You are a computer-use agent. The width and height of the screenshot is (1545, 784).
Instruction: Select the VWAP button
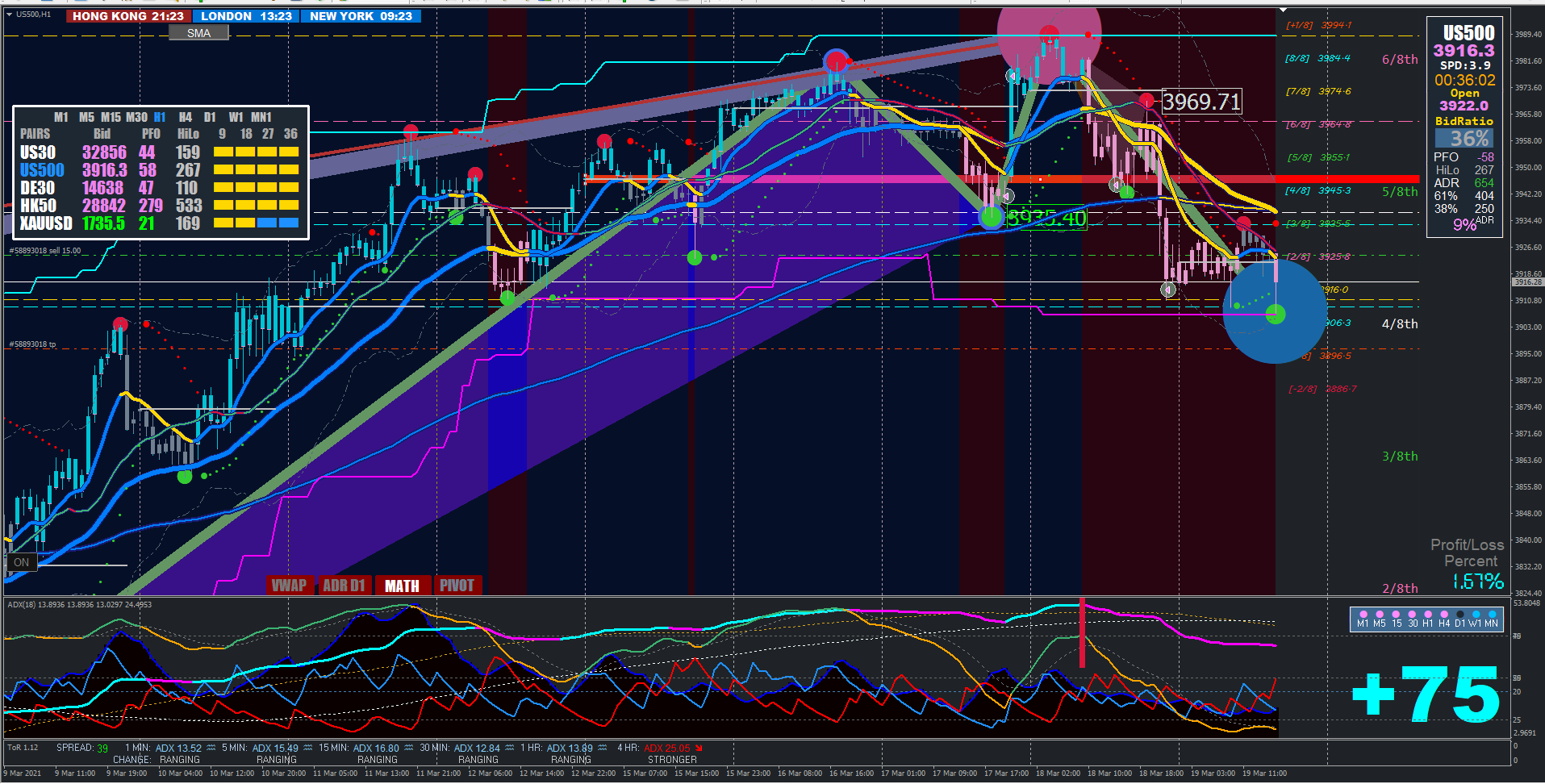pos(289,586)
